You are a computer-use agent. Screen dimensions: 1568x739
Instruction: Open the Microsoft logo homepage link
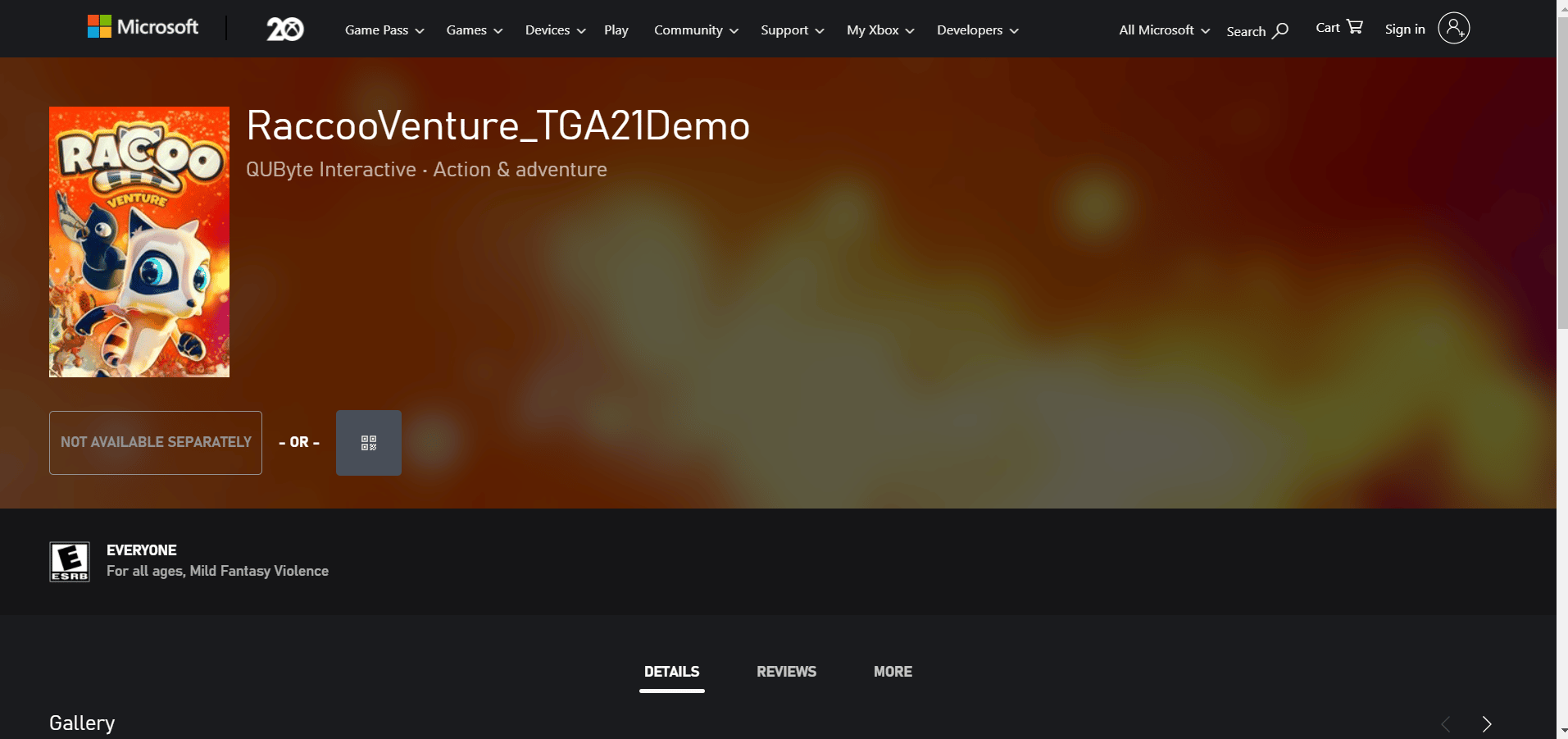tap(143, 27)
